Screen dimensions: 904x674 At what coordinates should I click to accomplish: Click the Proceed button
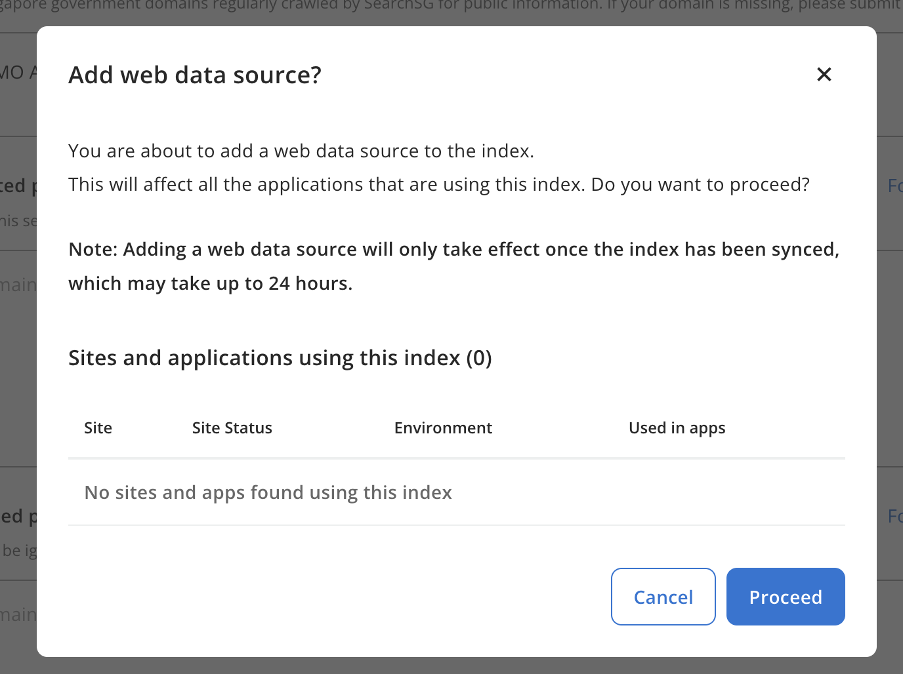coord(785,596)
